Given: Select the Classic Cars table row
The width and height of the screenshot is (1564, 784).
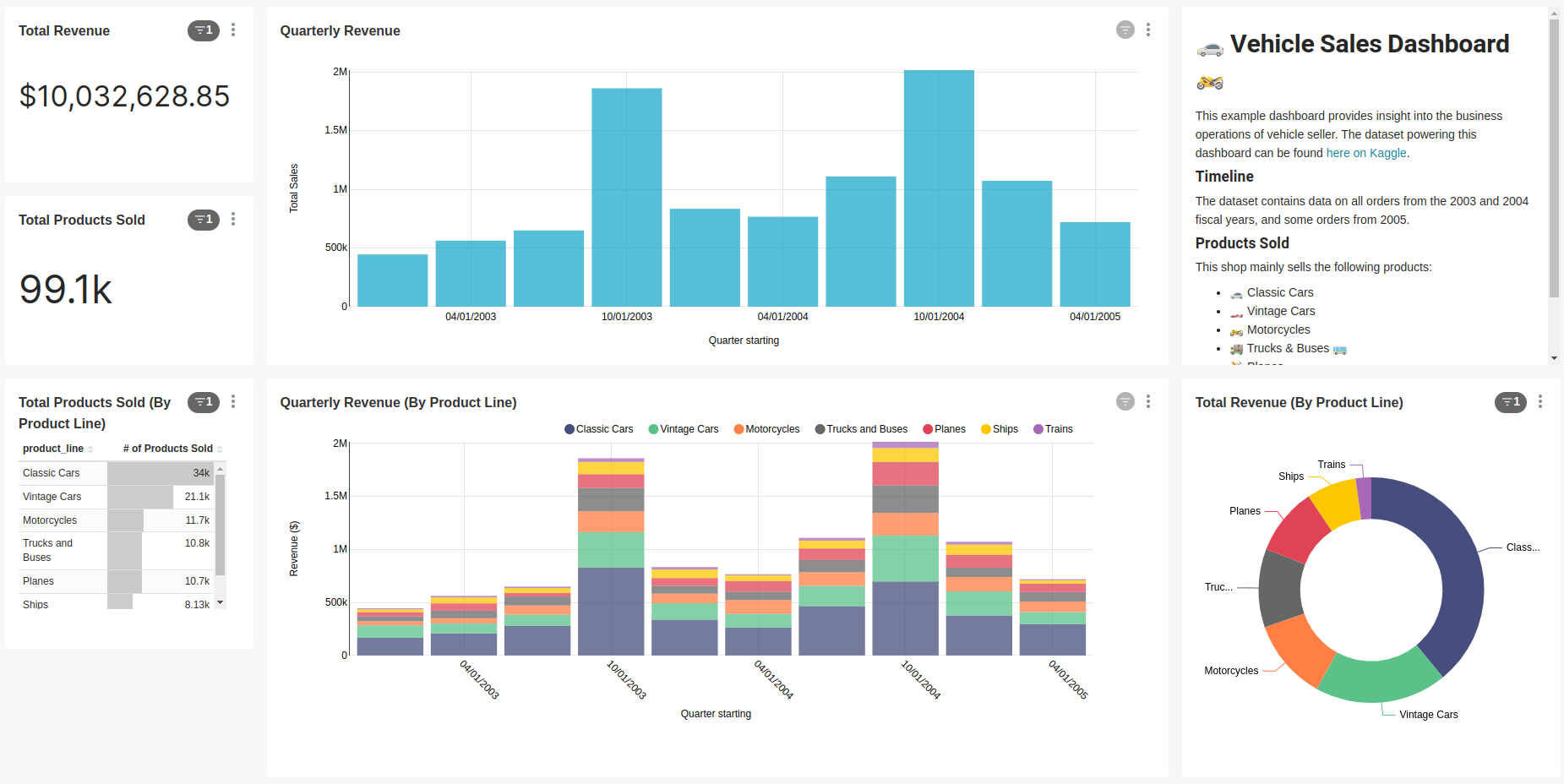Looking at the screenshot, I should coord(117,473).
